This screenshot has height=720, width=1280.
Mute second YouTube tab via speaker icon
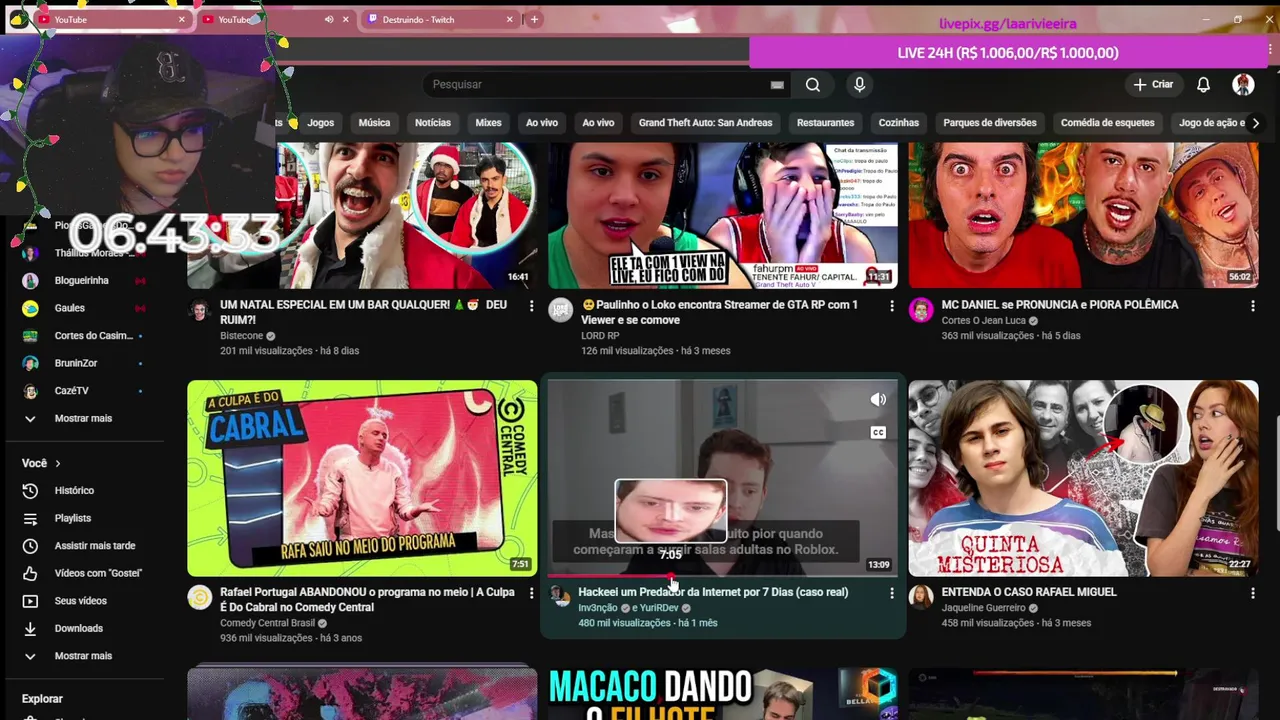329,19
